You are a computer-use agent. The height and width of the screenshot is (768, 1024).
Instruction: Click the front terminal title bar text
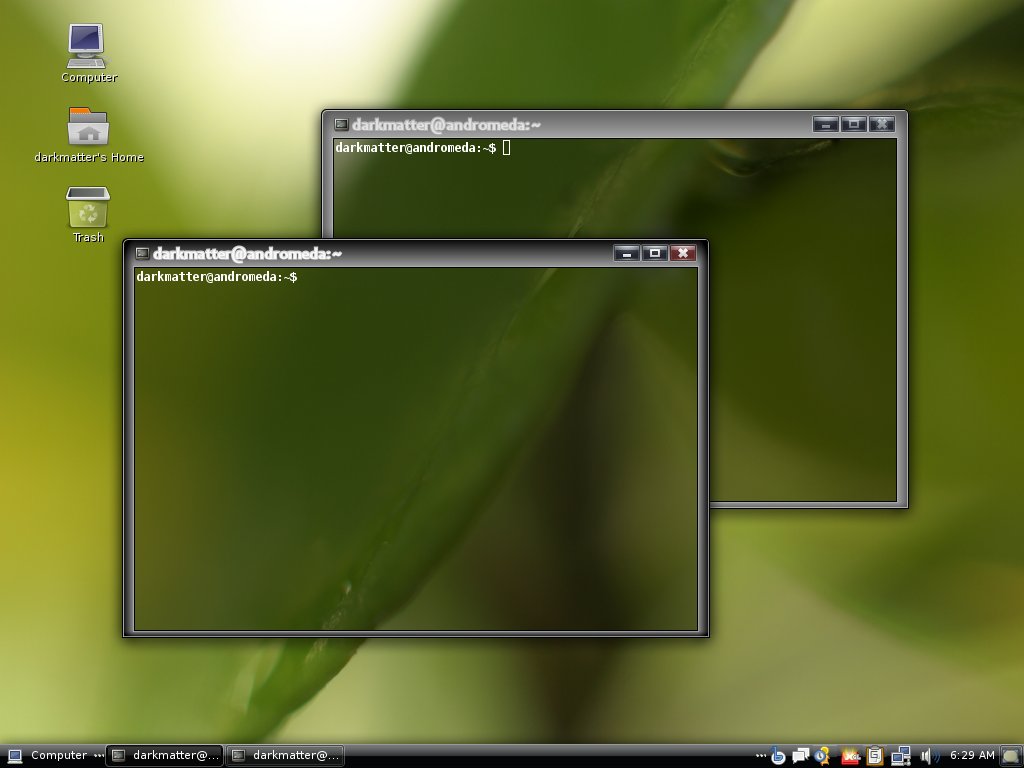pos(248,253)
